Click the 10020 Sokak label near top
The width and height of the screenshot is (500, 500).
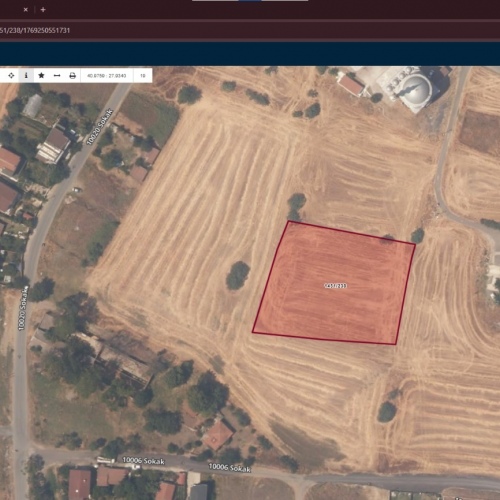(x=100, y=127)
